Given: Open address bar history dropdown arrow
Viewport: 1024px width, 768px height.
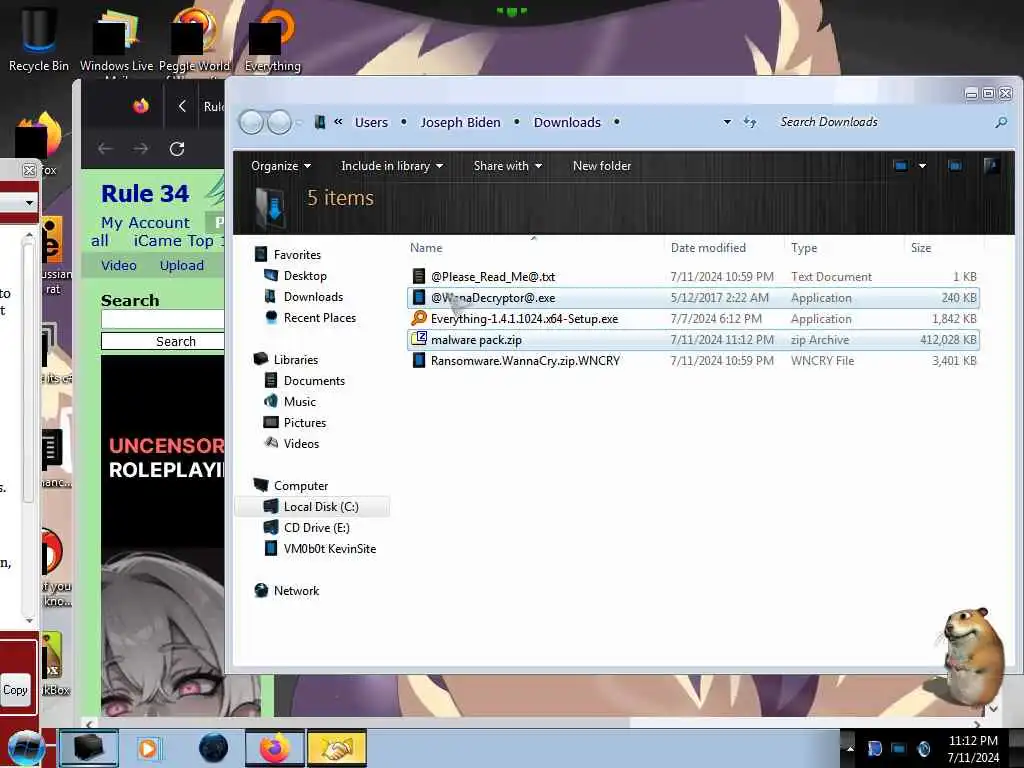Looking at the screenshot, I should (727, 122).
